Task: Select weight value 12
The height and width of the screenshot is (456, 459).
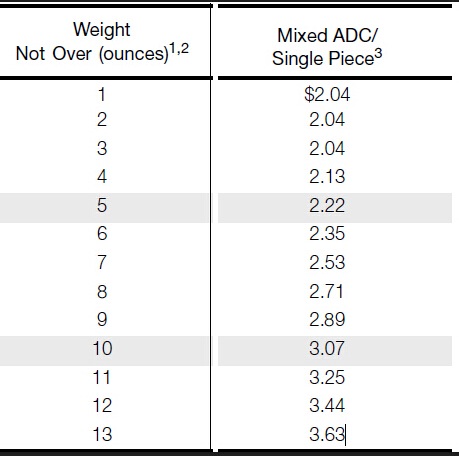Action: [x=102, y=406]
